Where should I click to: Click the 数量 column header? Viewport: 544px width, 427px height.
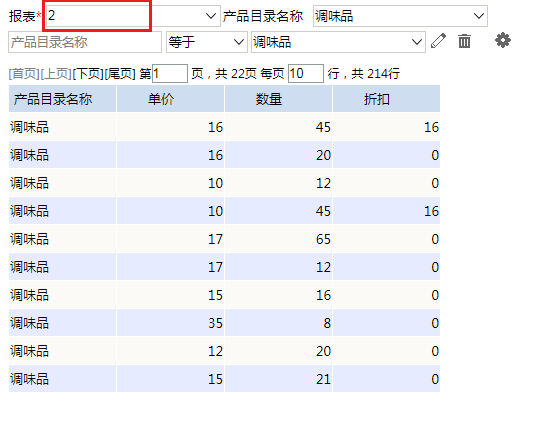coord(279,99)
